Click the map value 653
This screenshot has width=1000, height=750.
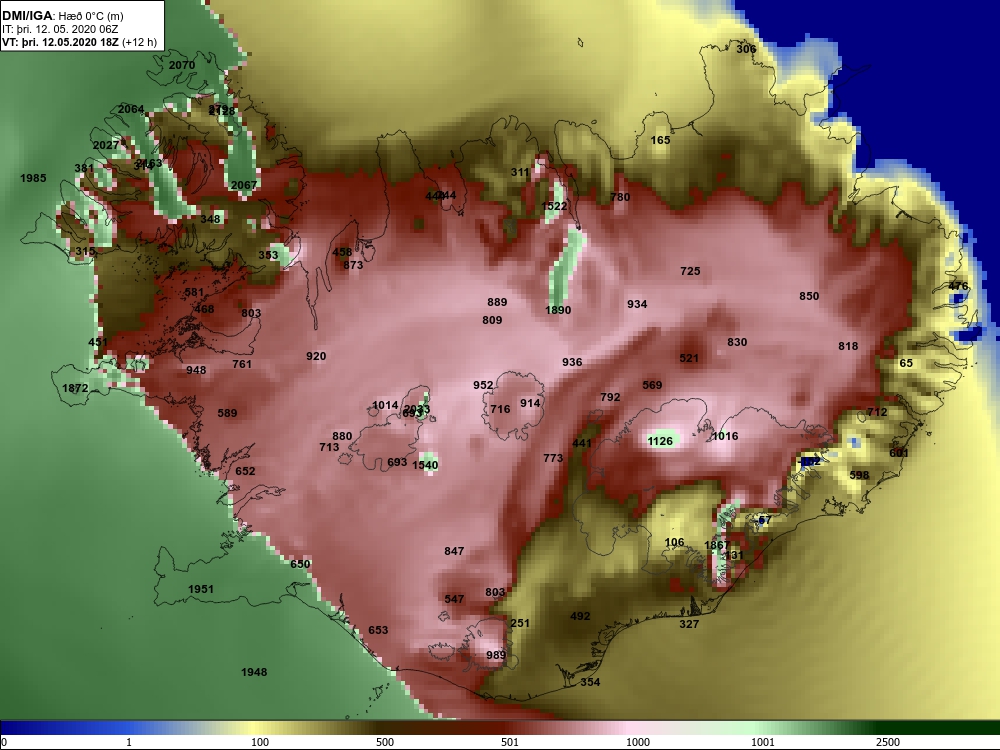coord(378,630)
